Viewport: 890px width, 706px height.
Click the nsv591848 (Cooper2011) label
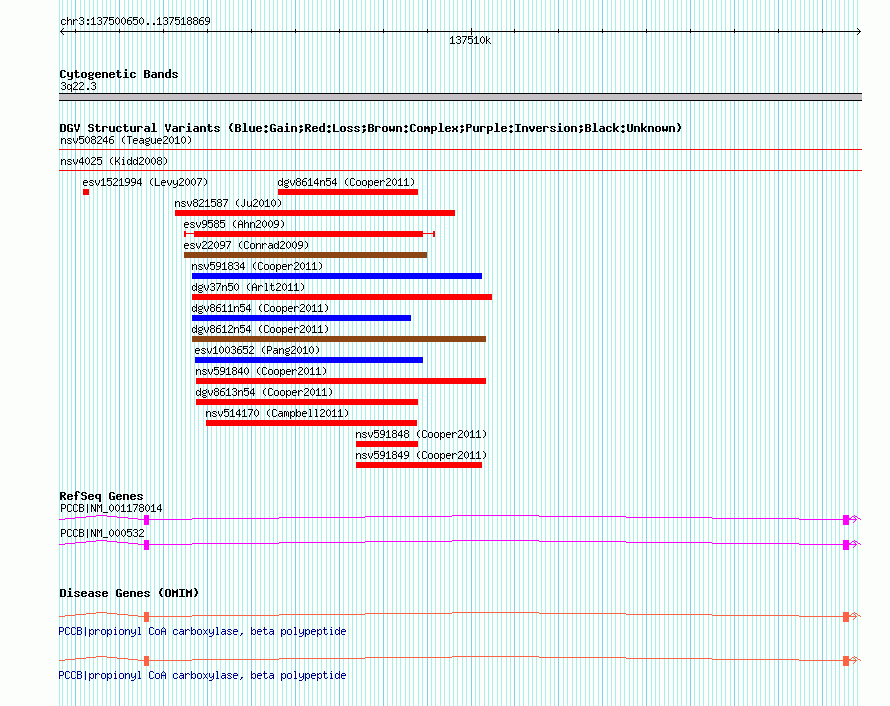421,434
